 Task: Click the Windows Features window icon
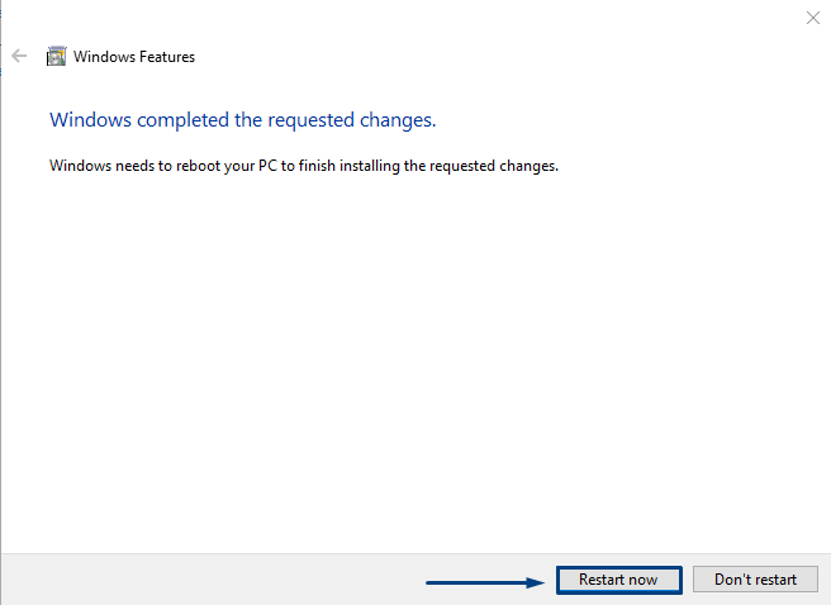(x=56, y=56)
